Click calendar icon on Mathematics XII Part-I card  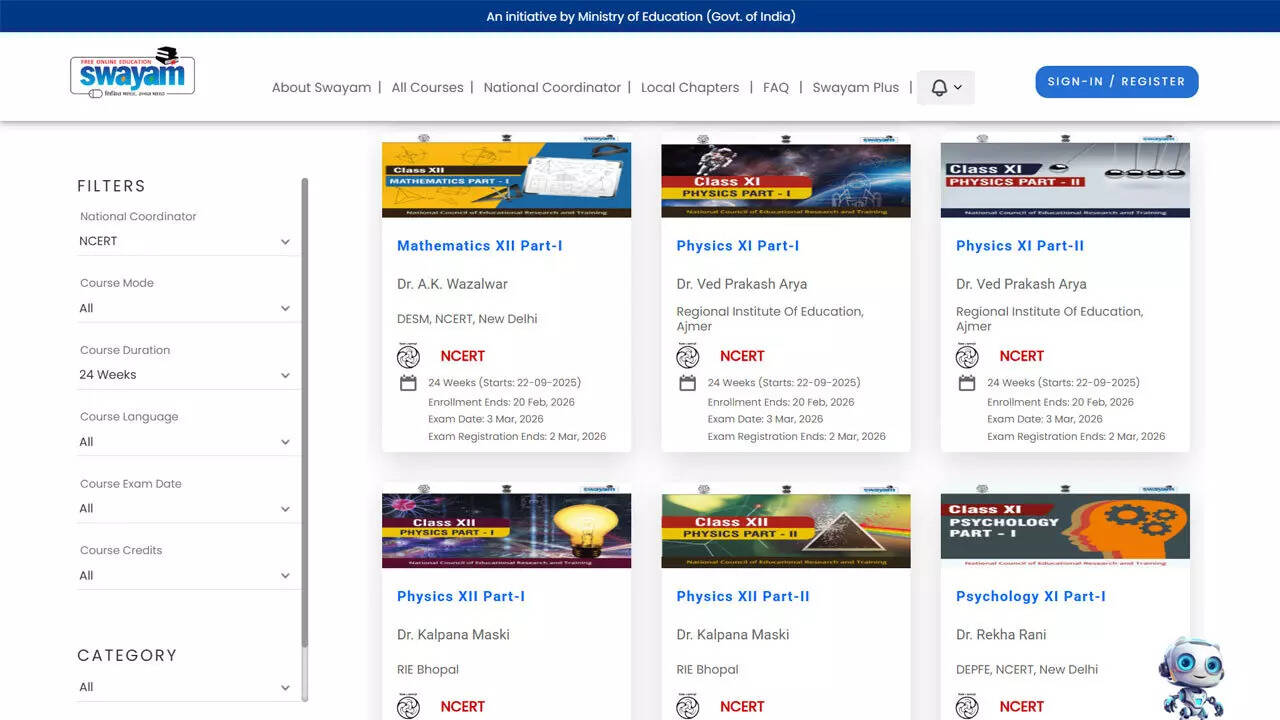pyautogui.click(x=408, y=383)
